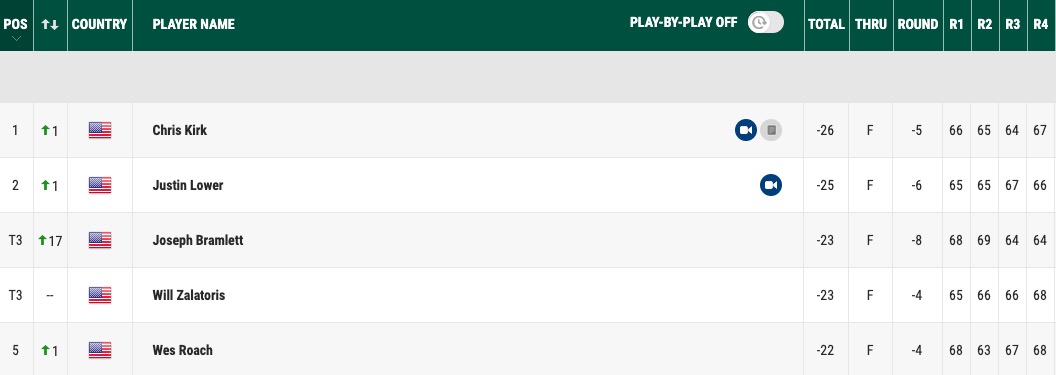The height and width of the screenshot is (375, 1056).
Task: Open Chris Kirk's video highlights camera icon
Action: pos(746,130)
